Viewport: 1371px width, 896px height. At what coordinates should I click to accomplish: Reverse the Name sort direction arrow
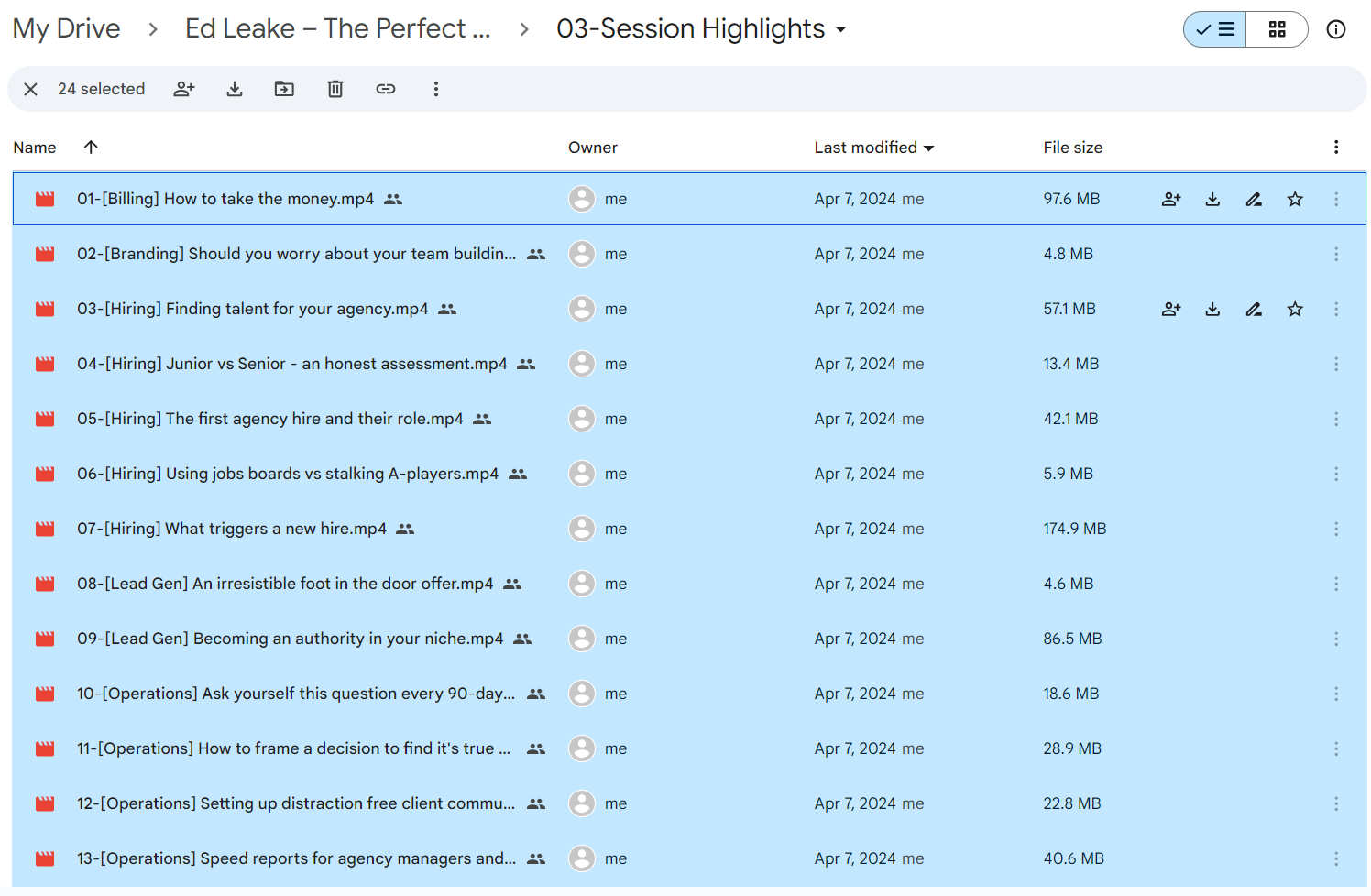pos(91,147)
